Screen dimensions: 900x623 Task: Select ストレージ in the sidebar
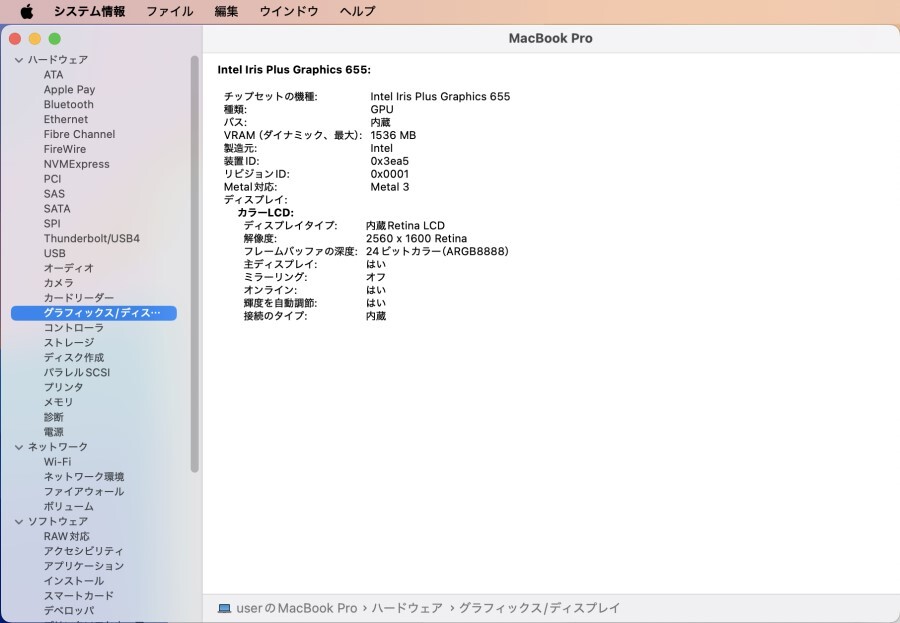(x=69, y=343)
